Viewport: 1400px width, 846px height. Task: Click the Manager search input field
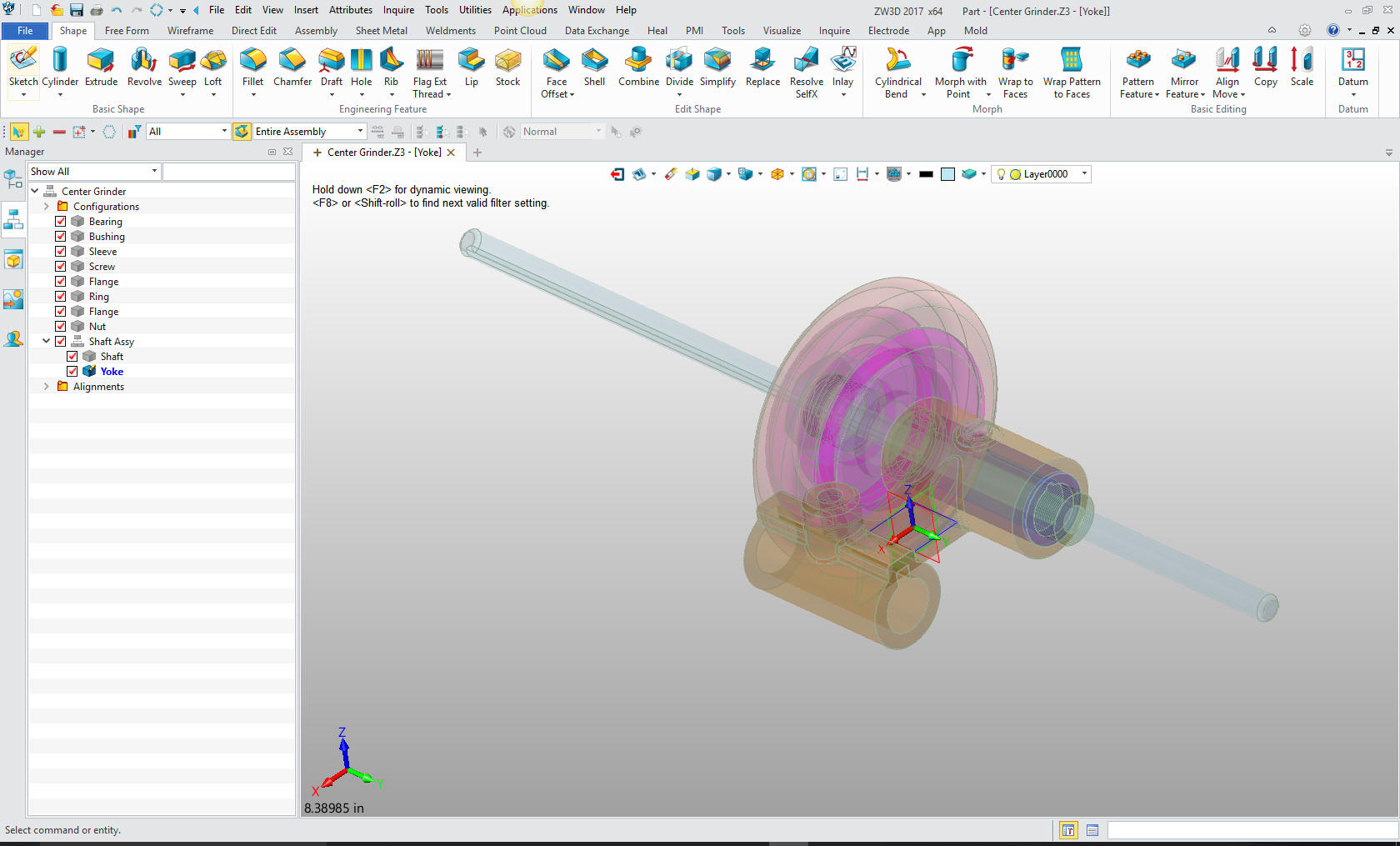click(228, 172)
